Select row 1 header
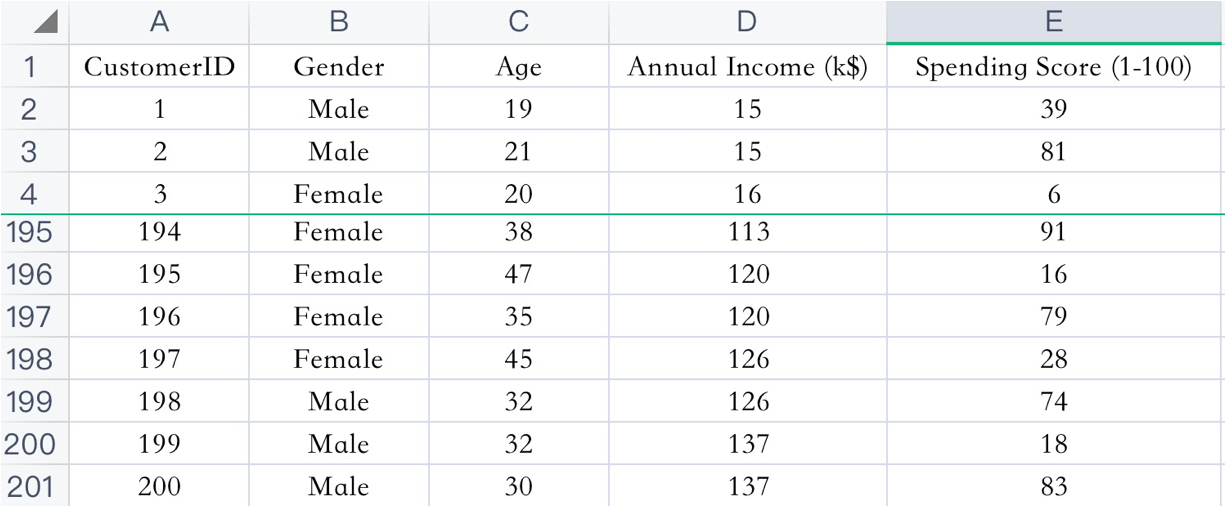Viewport: 1226px width, 506px height. 29,67
